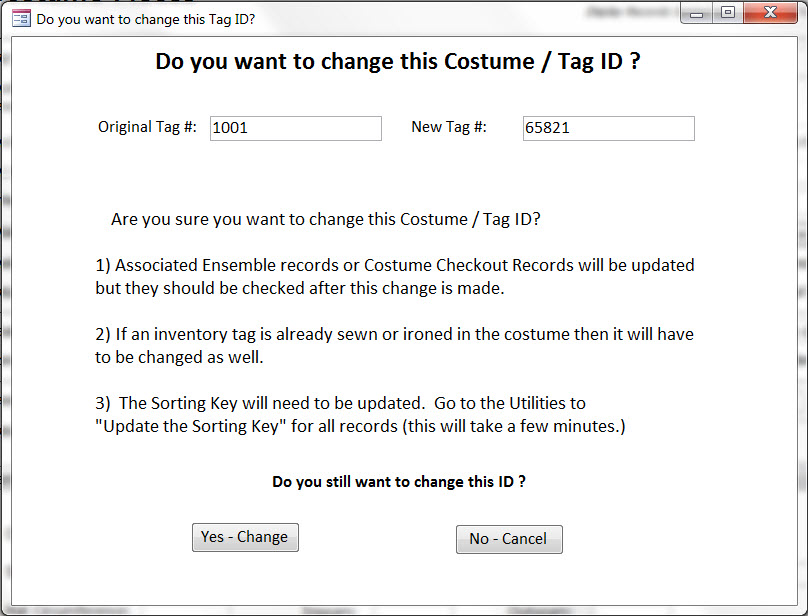Screen dimensions: 808x616
Task: Click 'Do you still want to change' prompt
Action: (x=399, y=481)
